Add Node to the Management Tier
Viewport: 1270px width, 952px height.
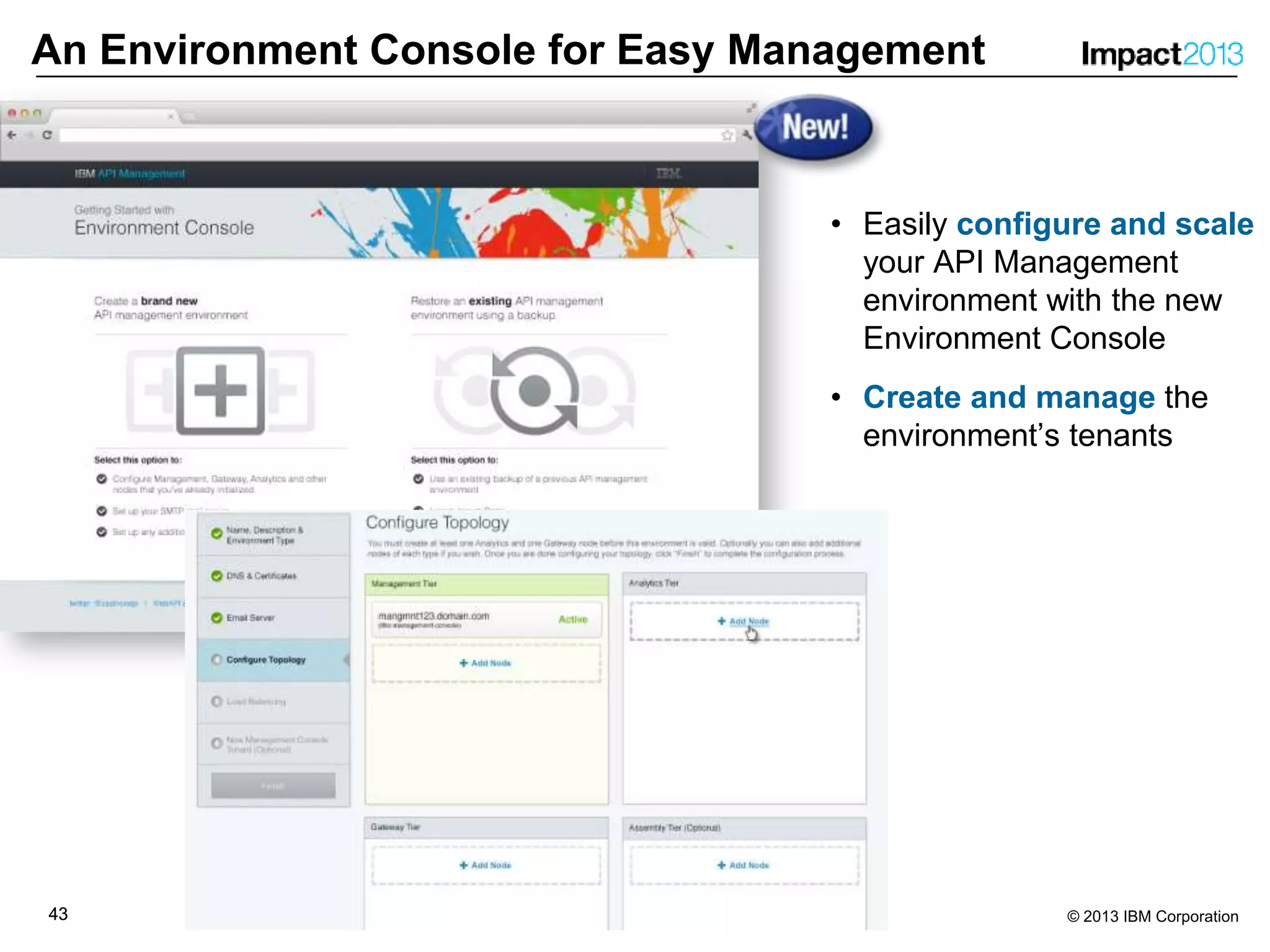(x=486, y=663)
